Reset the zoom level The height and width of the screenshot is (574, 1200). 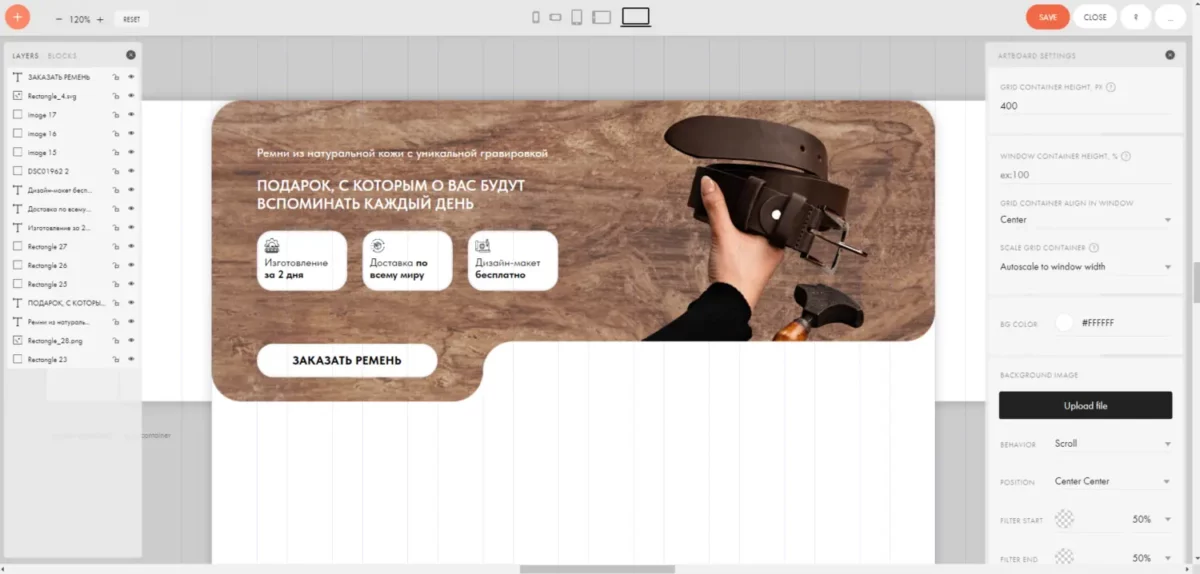[131, 19]
